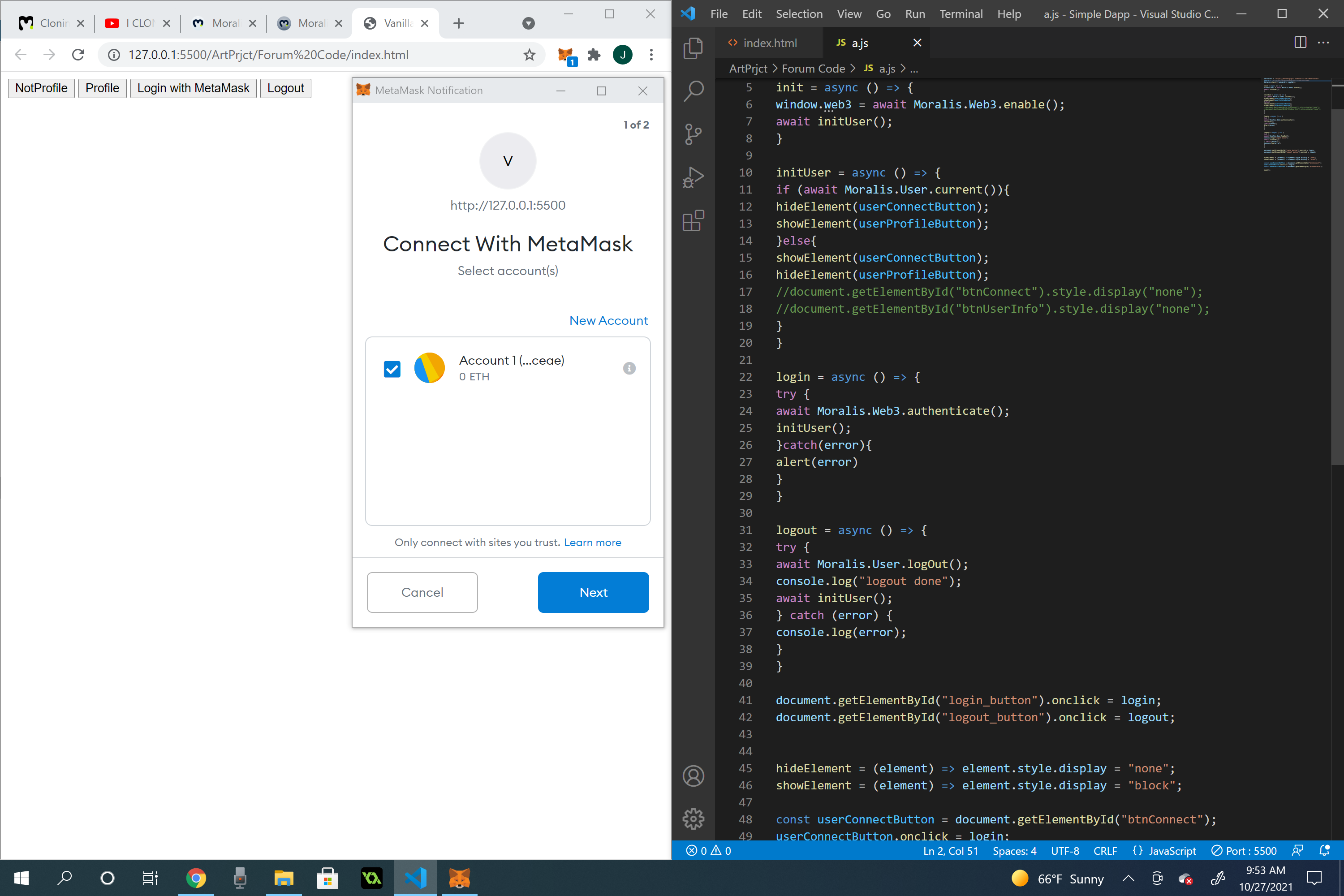Click the feedback icon in VS Code status bar
This screenshot has width=1344, height=896.
coord(1298,850)
